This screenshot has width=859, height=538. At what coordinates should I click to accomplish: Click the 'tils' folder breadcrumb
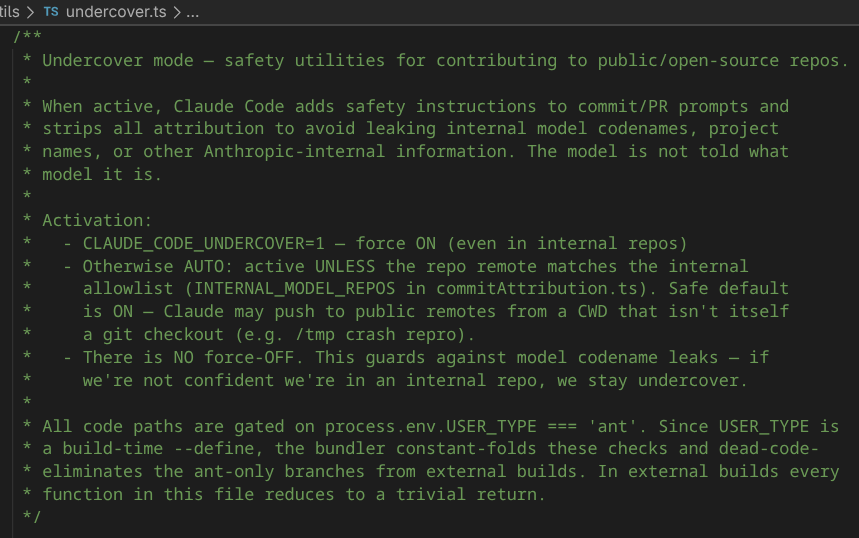(10, 12)
